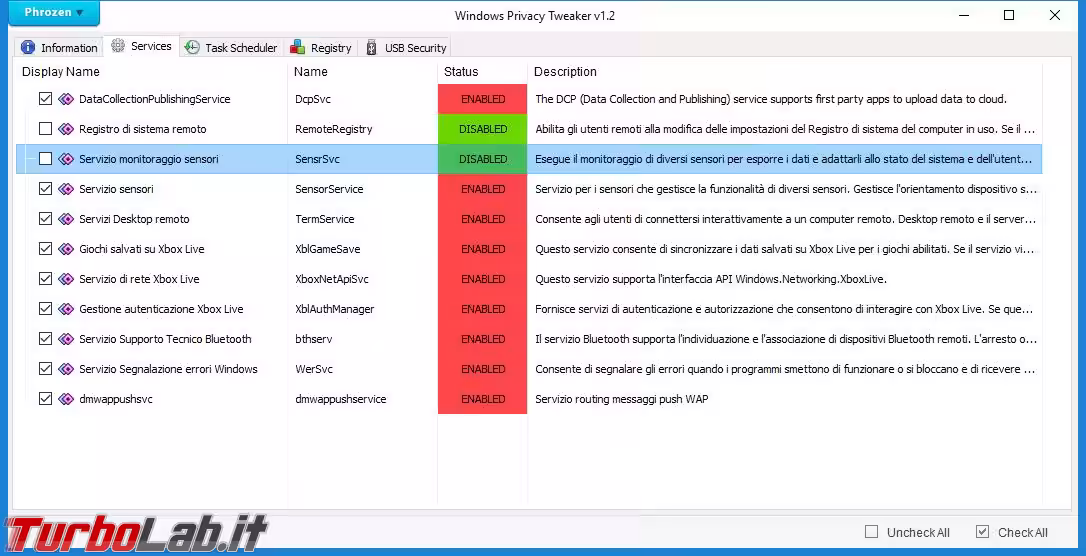
Task: Click the Registro di sistema remoto icon
Action: (67, 129)
